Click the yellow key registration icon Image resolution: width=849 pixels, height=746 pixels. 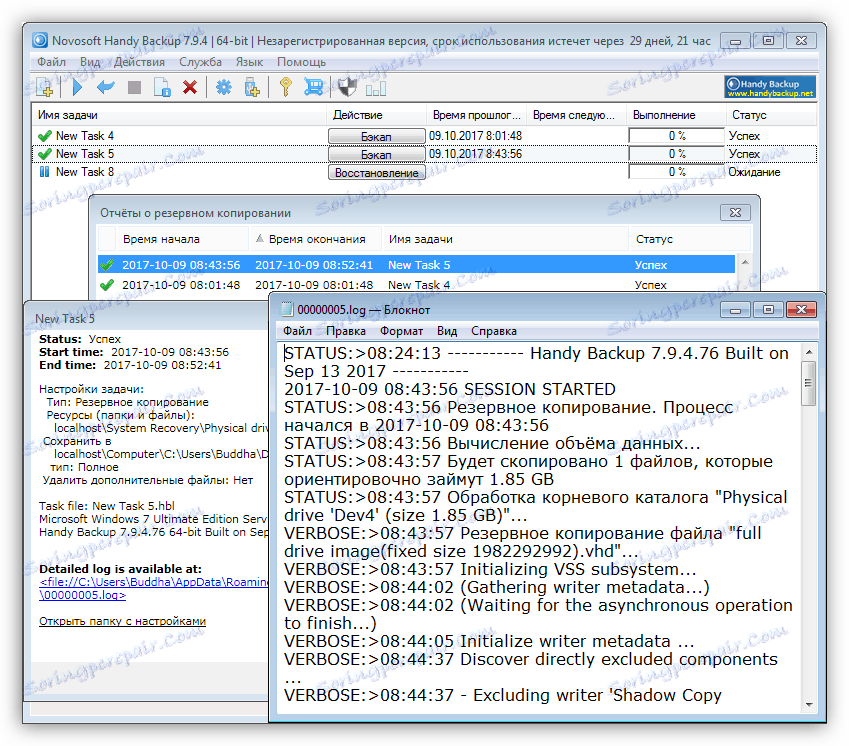(x=285, y=88)
